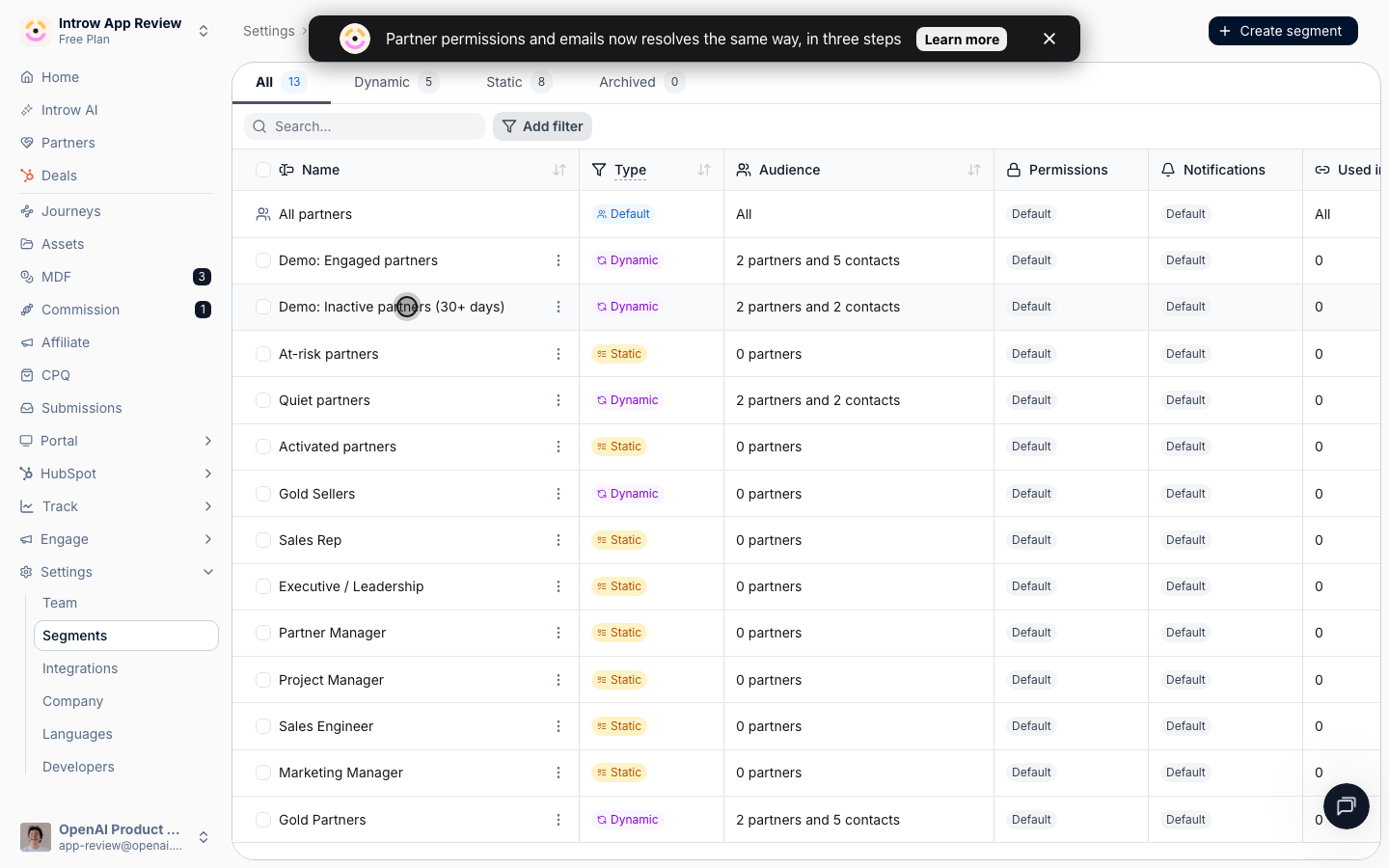
Task: Switch to the Archived tab
Action: (x=641, y=82)
